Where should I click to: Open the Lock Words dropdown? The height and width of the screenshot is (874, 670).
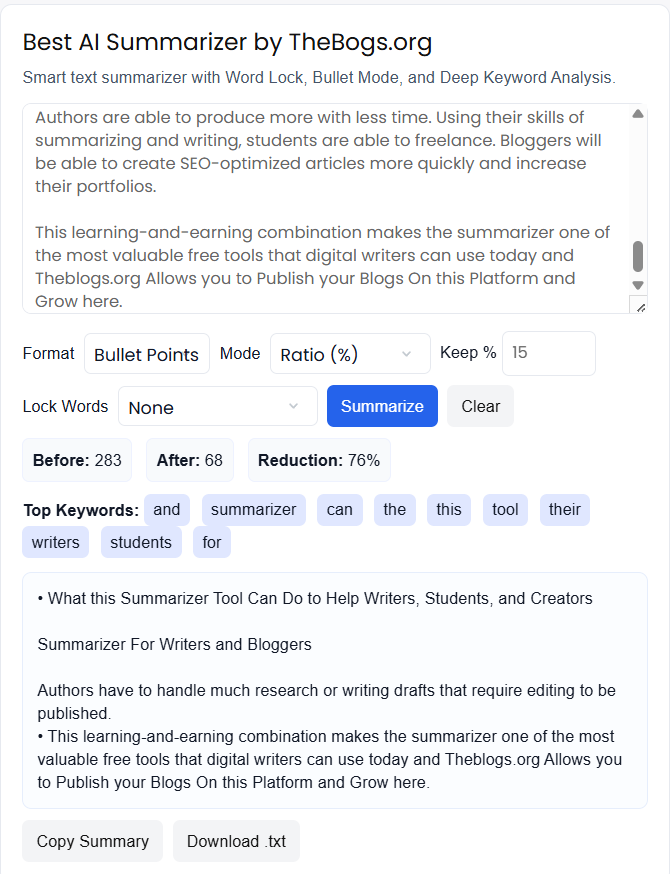click(217, 406)
